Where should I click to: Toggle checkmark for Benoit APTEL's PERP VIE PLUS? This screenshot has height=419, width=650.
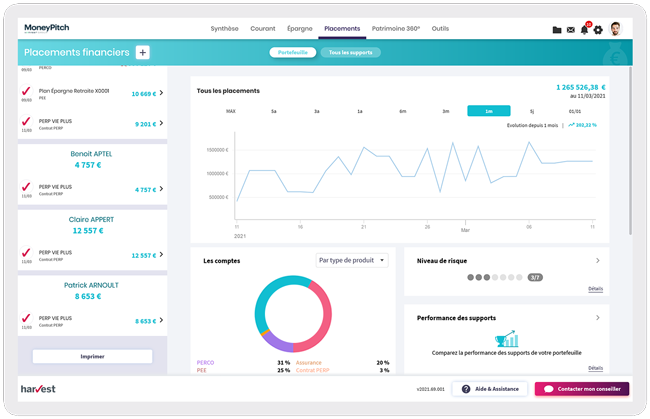tap(26, 188)
